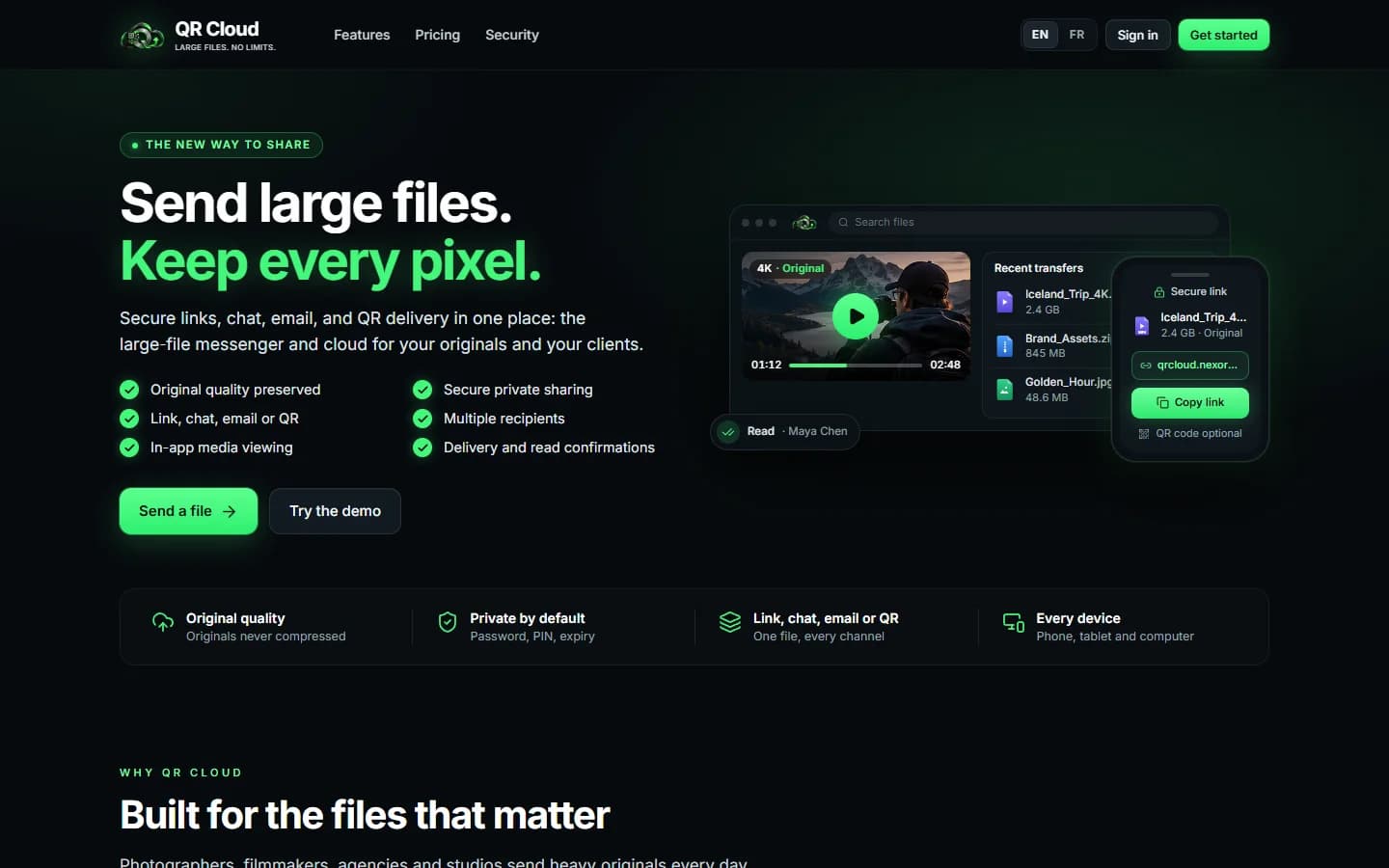Click the shield icon for Private by default

tap(448, 622)
